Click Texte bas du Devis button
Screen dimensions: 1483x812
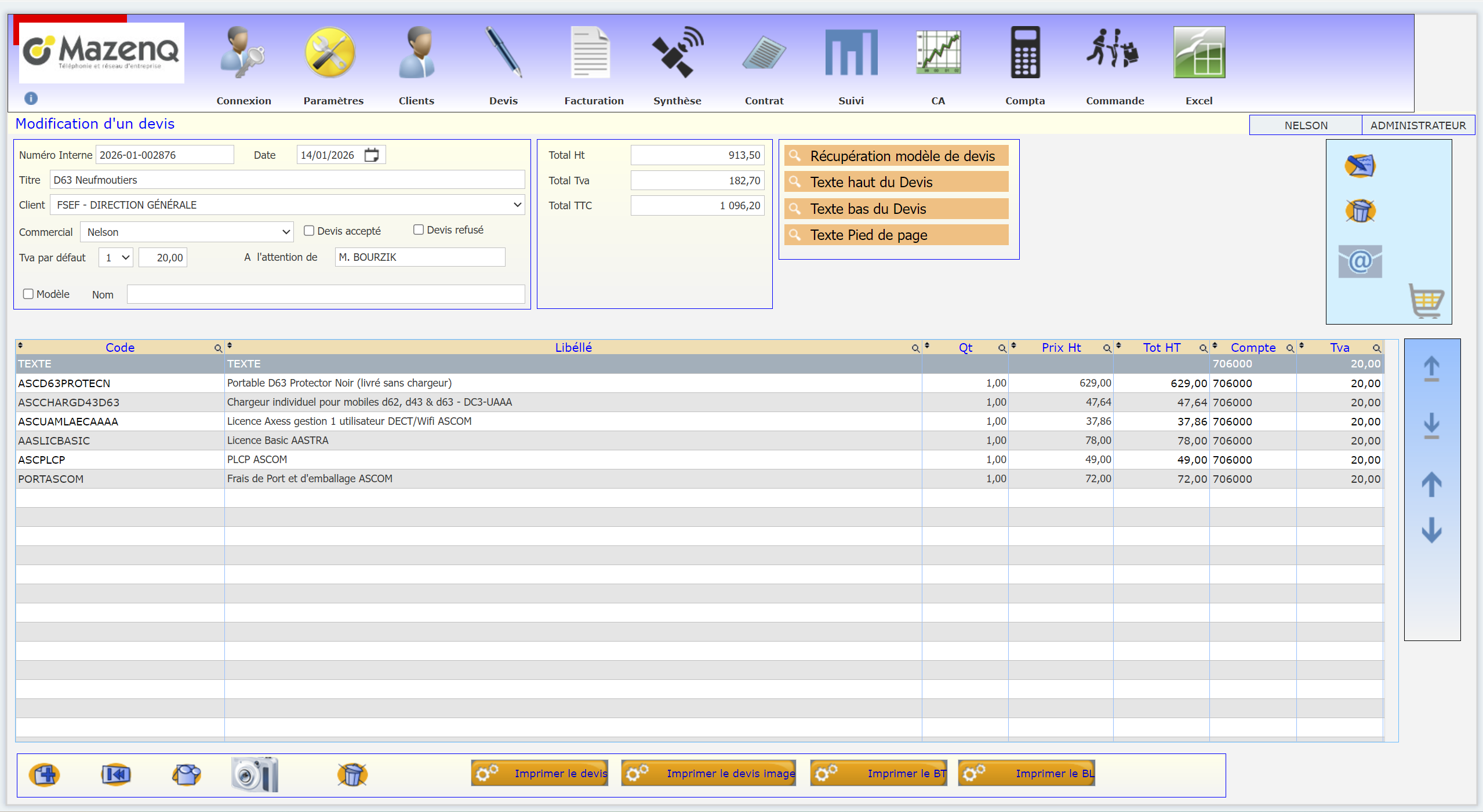pos(896,209)
